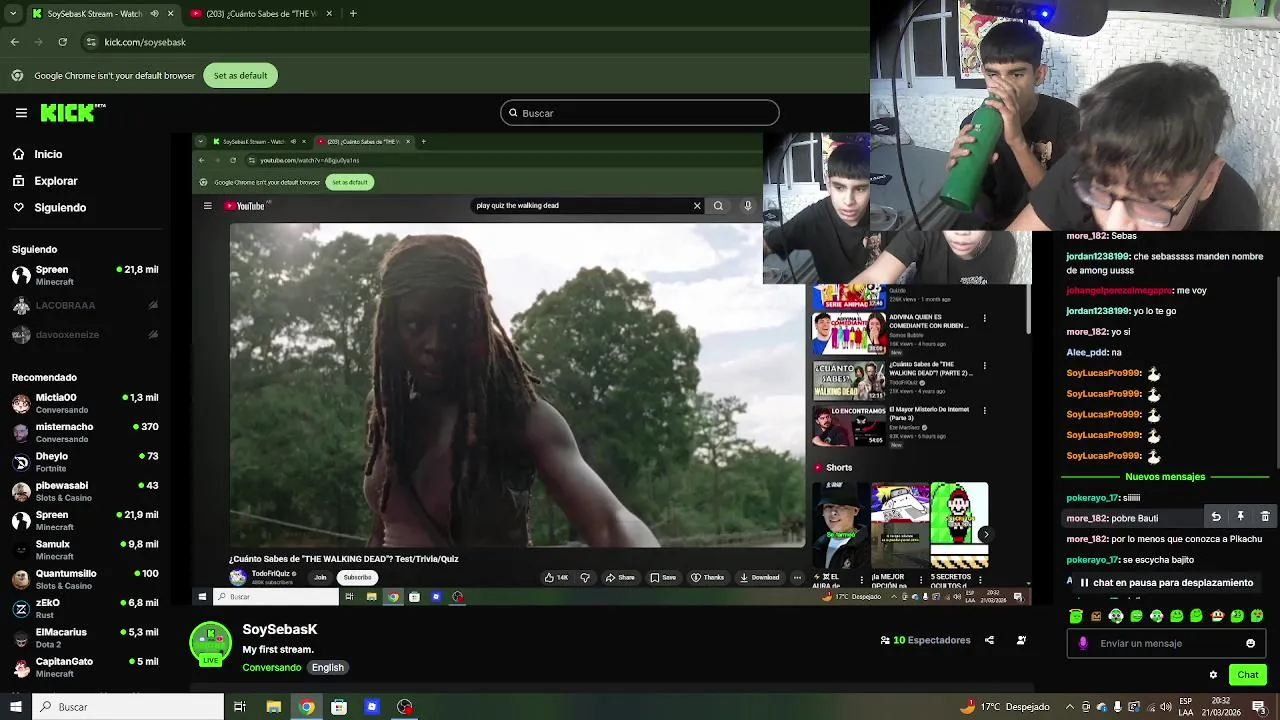Clear the streamed YouTube search box
This screenshot has height=720, width=1280.
pos(697,206)
